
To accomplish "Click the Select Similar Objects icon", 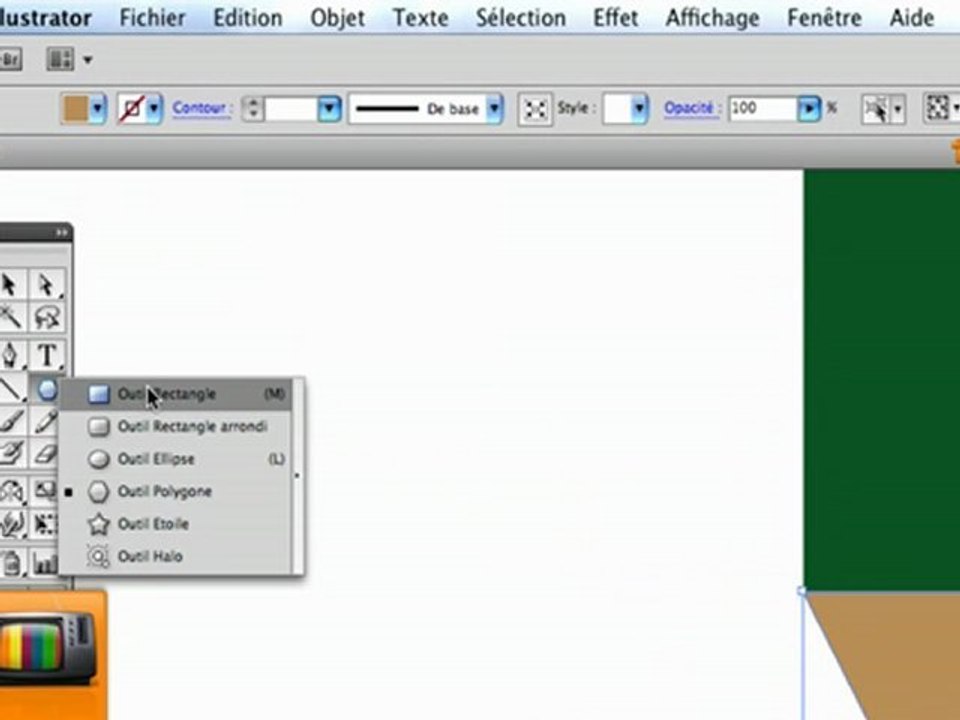I will click(x=876, y=109).
